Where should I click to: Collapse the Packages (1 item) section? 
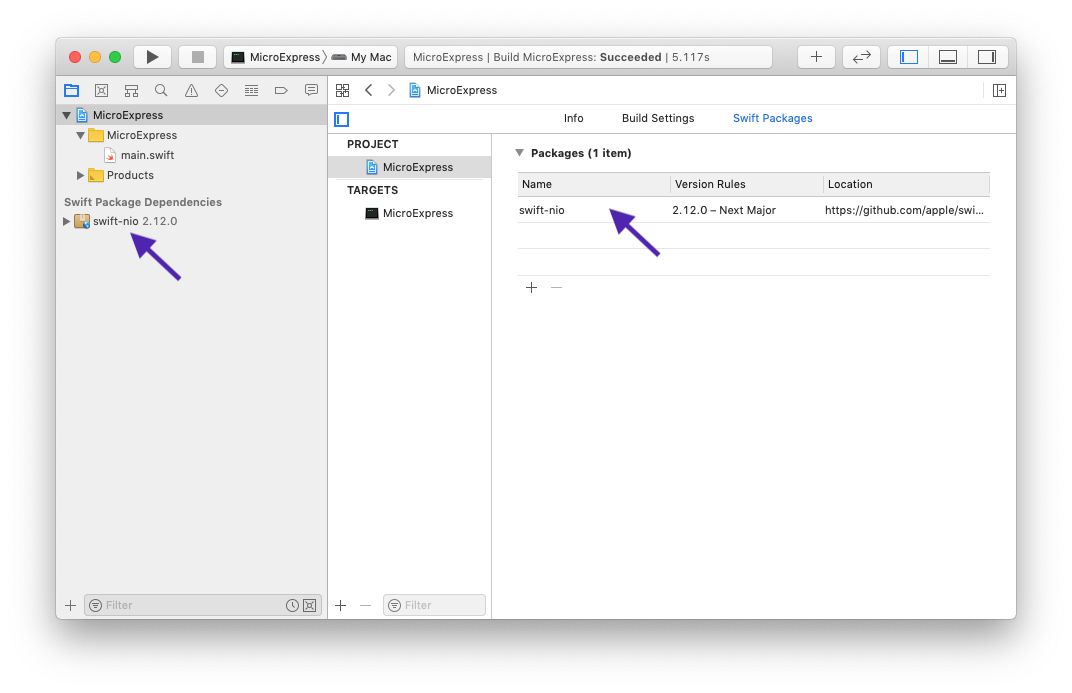(520, 153)
